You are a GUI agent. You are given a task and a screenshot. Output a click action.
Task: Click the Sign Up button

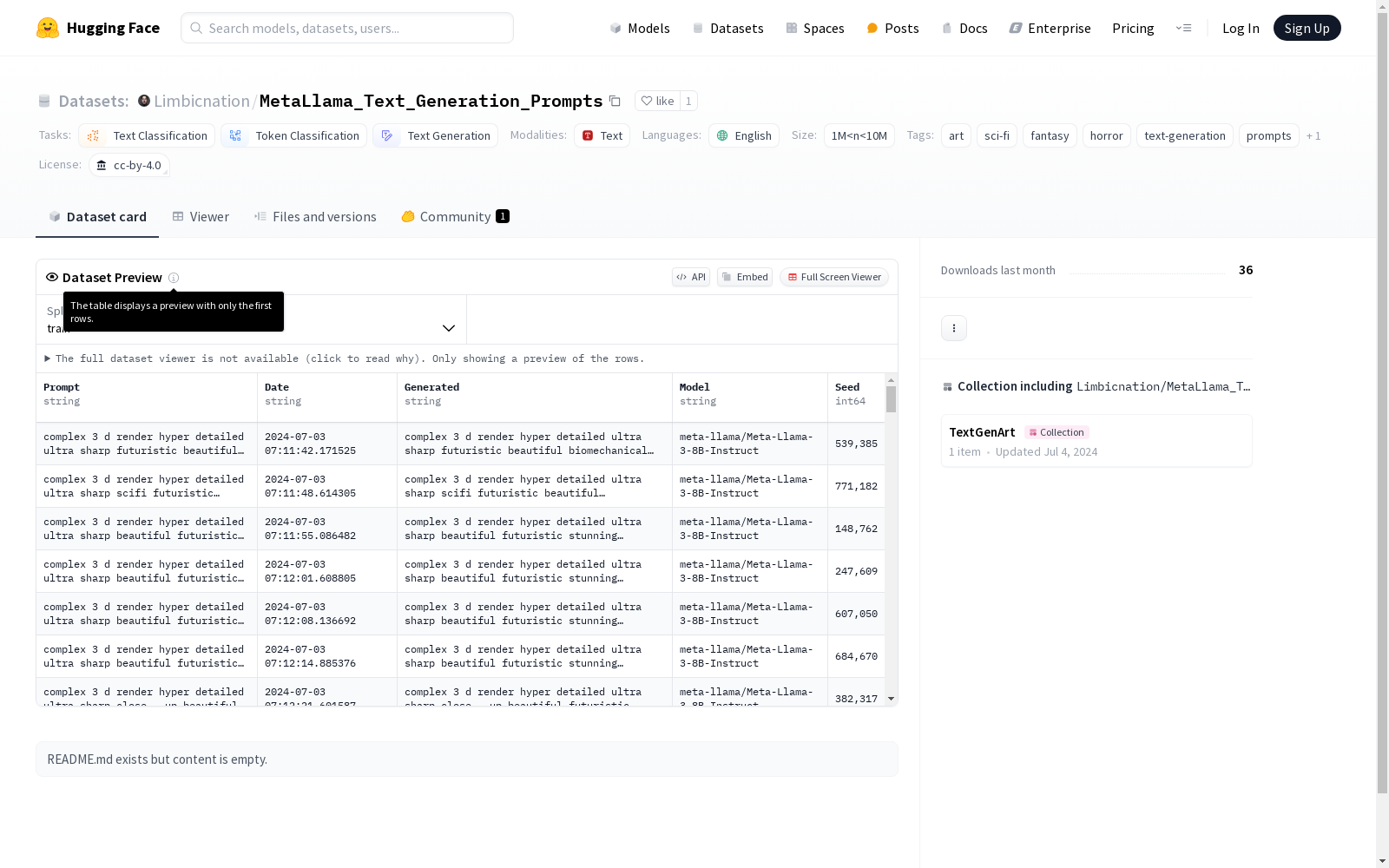tap(1307, 28)
